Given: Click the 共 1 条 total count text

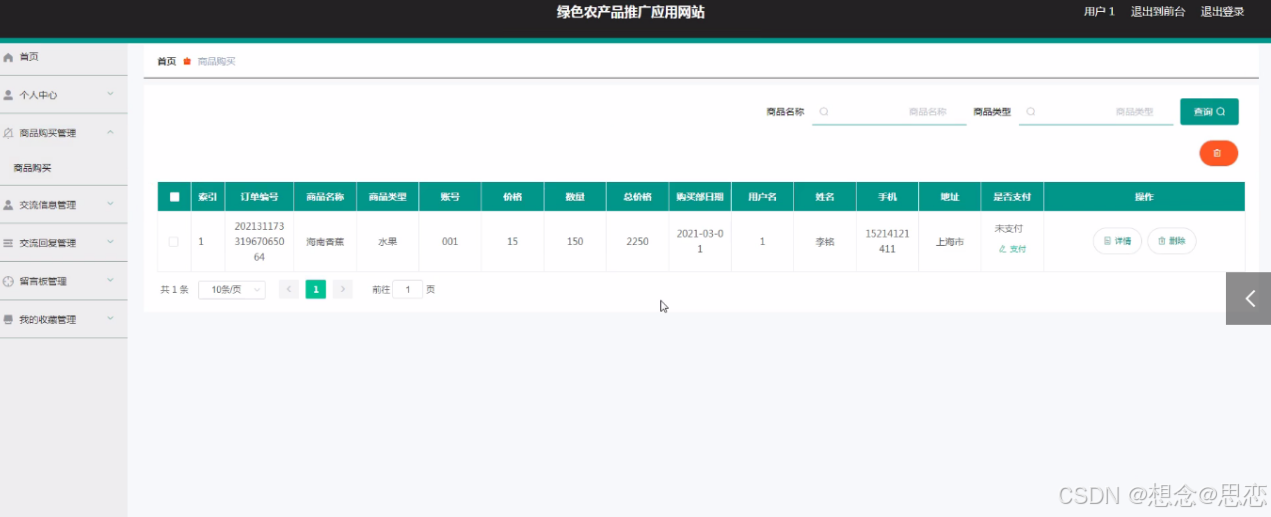Looking at the screenshot, I should 174,289.
